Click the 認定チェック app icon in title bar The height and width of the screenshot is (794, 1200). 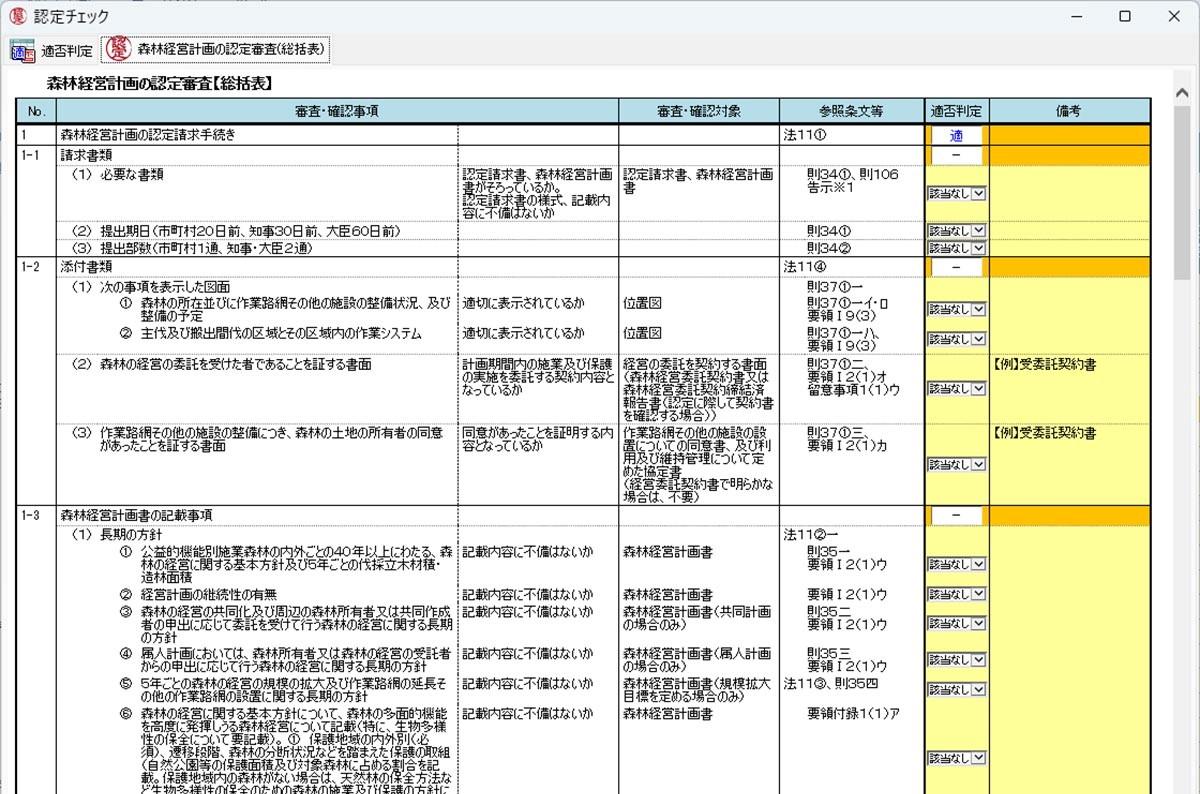(17, 16)
